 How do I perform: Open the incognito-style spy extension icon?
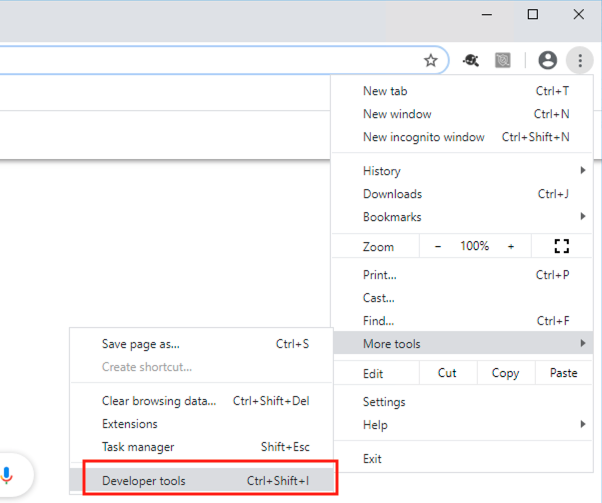pyautogui.click(x=471, y=60)
